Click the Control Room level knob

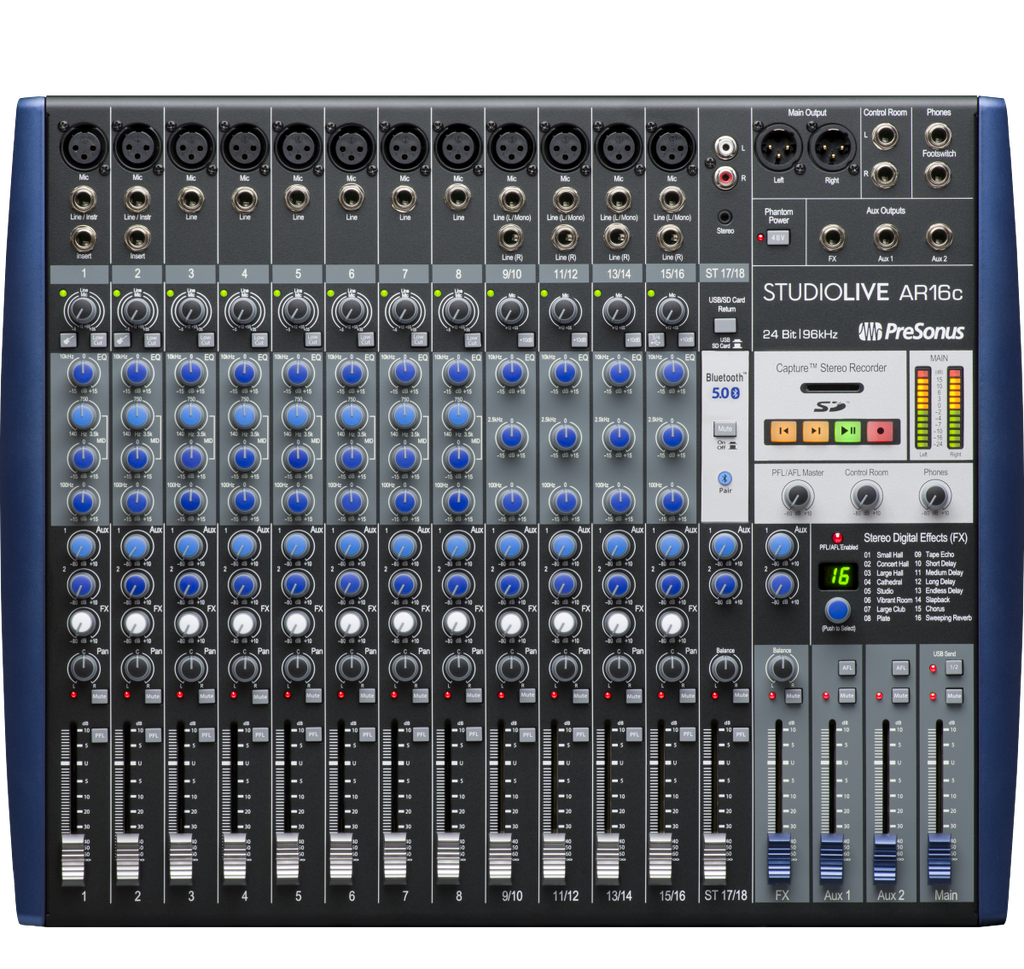866,496
